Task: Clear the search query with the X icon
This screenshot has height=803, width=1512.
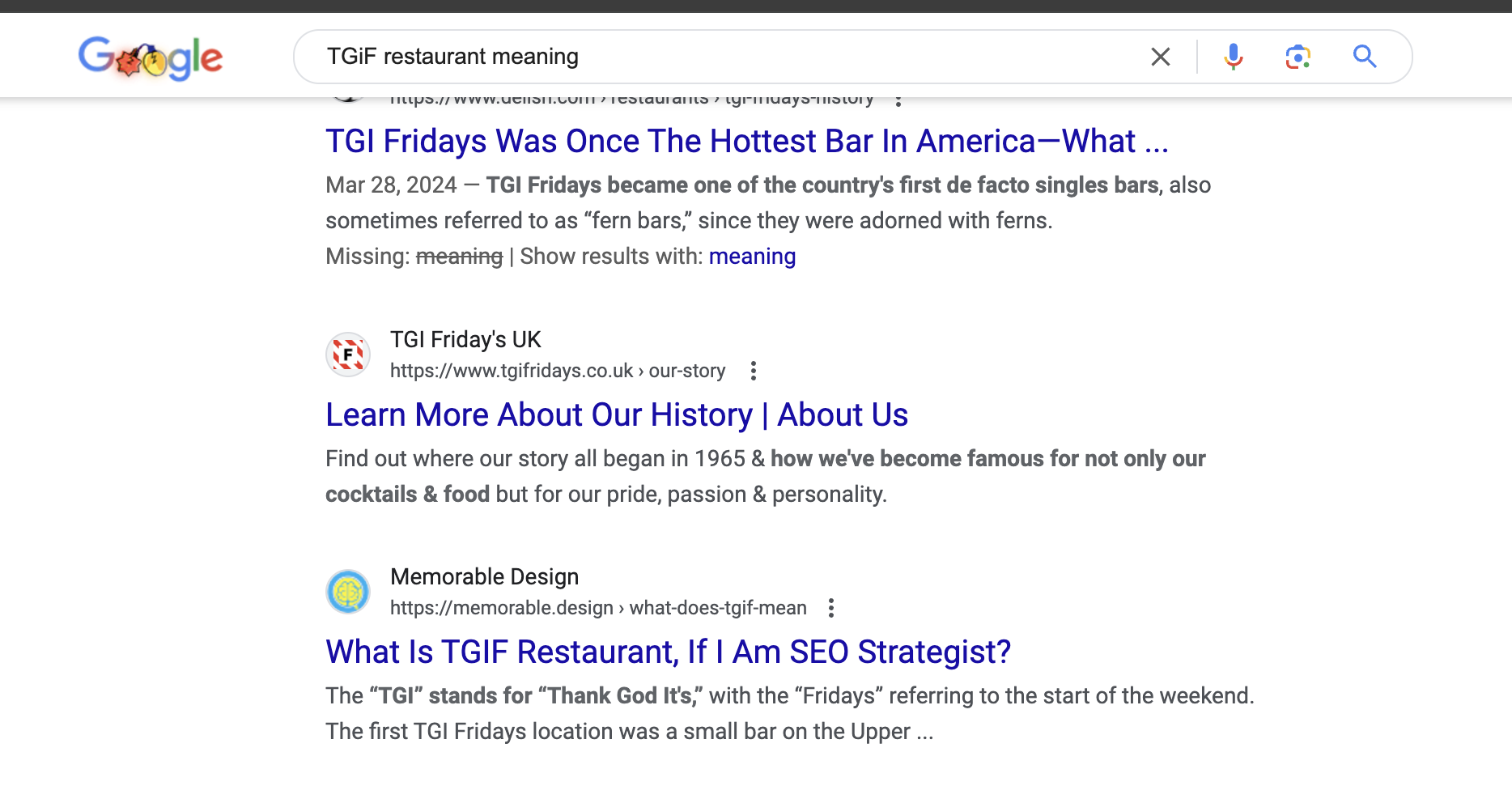Action: pos(1161,57)
